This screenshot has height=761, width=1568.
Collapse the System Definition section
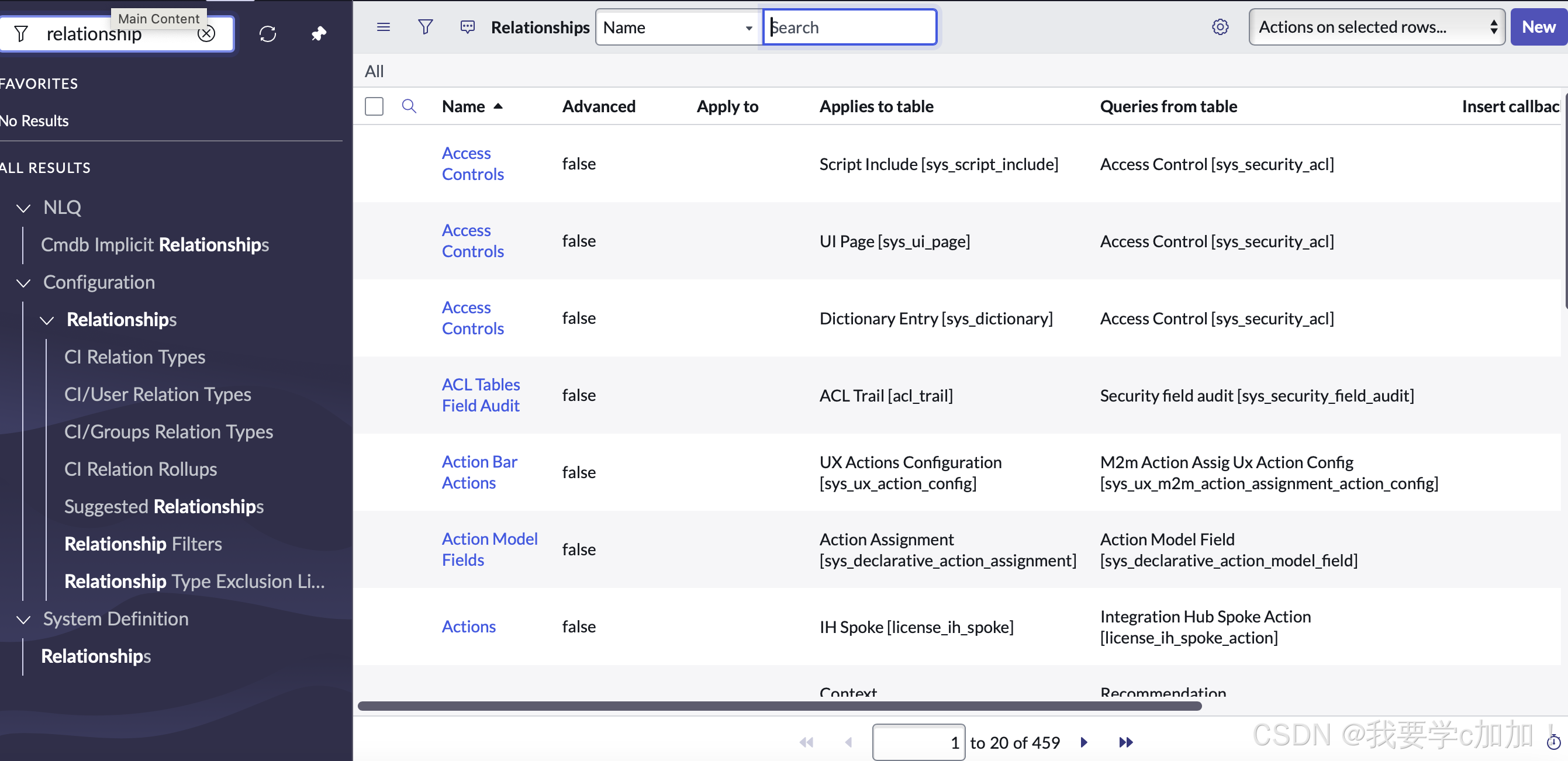23,620
